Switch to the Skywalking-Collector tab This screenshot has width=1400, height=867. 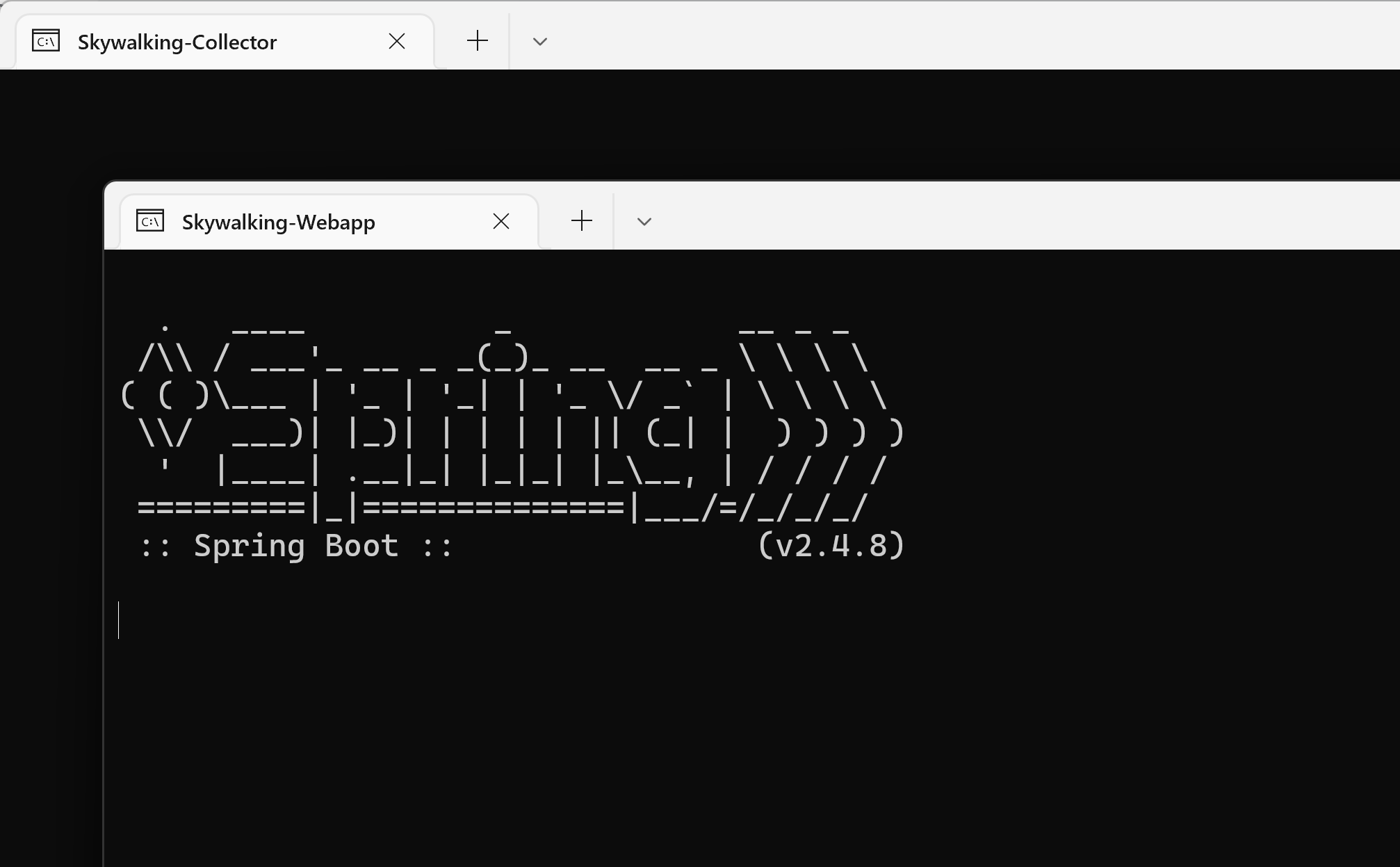point(177,42)
